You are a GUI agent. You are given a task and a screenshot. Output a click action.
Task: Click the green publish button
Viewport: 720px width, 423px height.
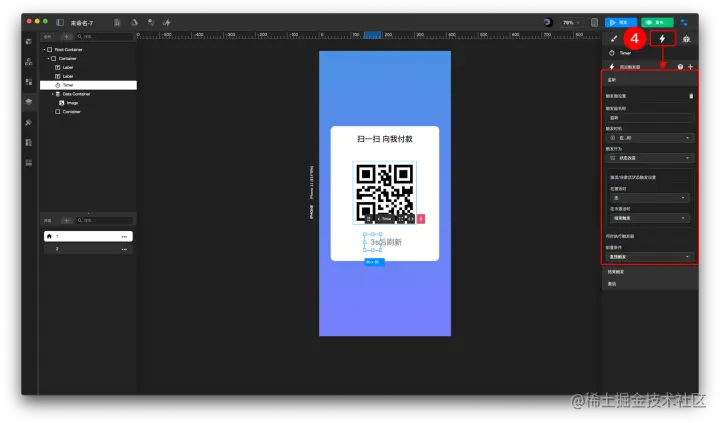(x=657, y=22)
